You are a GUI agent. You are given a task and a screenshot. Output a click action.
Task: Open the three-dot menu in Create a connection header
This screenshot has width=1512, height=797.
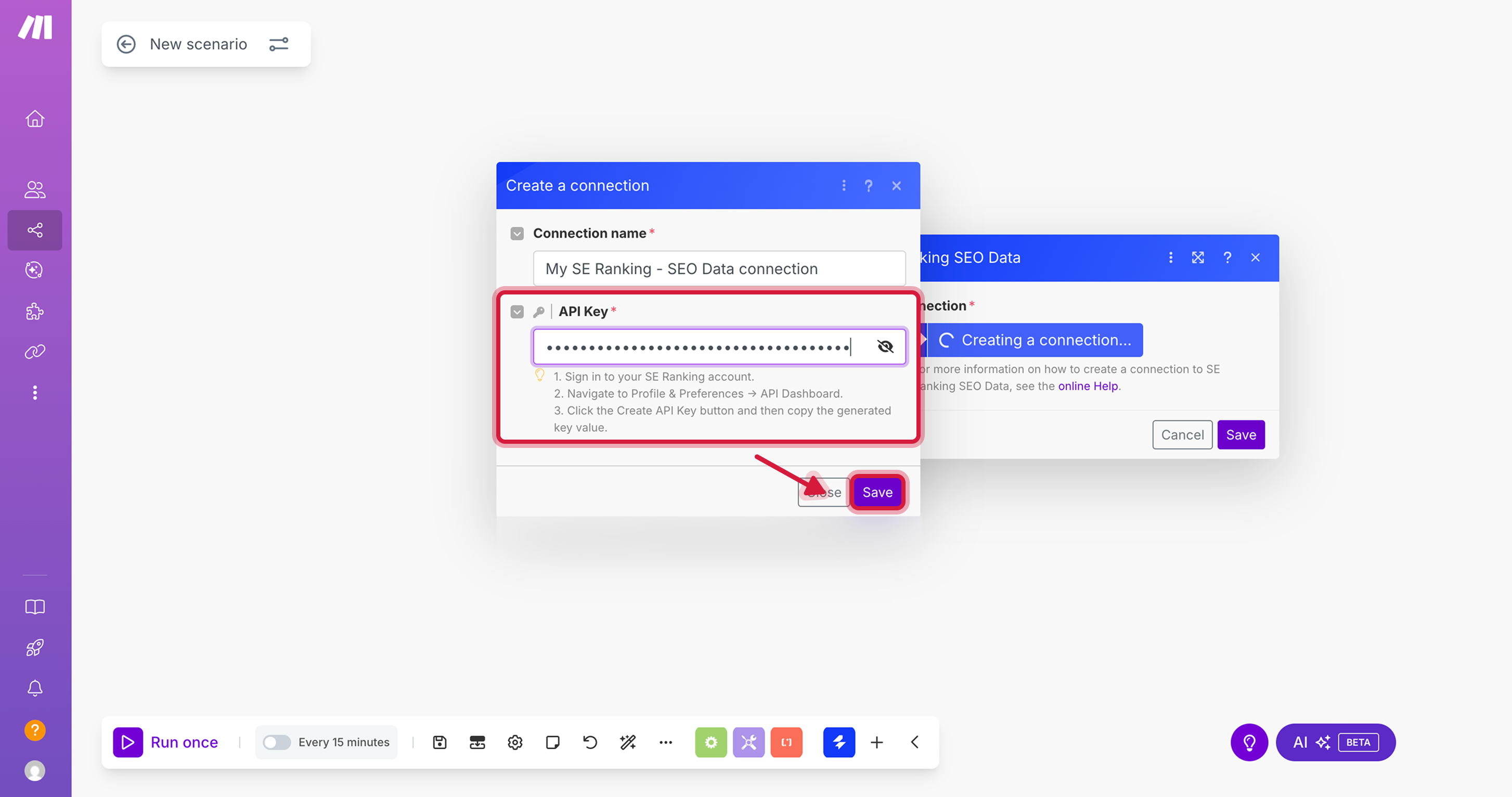tap(844, 185)
